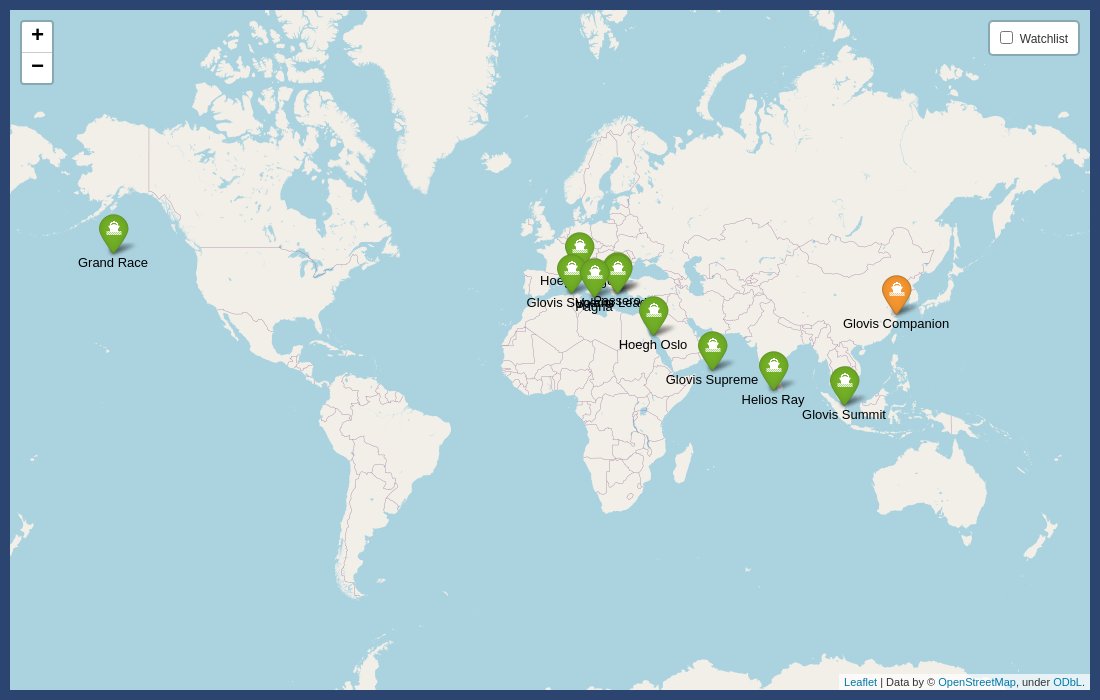Zoom out of the map
Viewport: 1100px width, 700px height.
[37, 68]
